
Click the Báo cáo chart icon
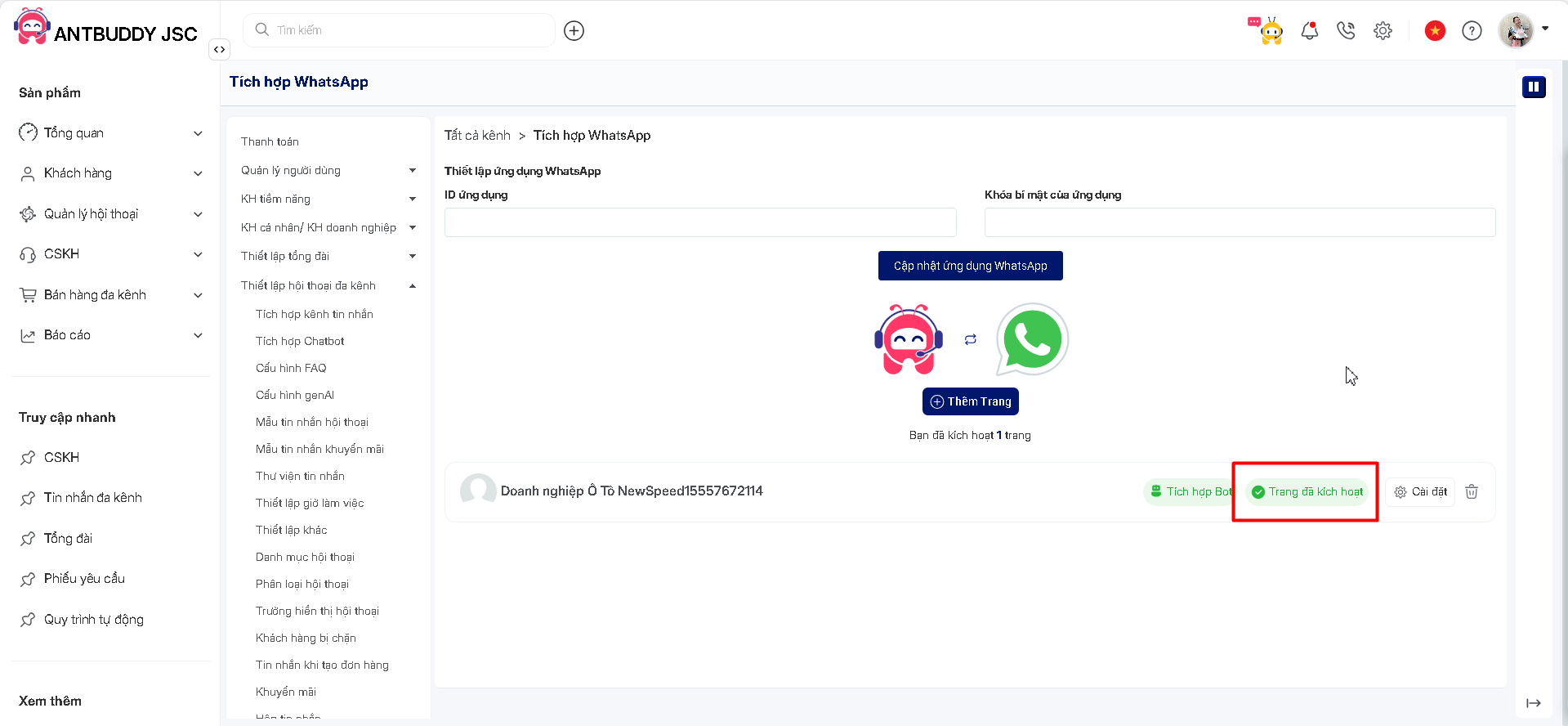28,335
